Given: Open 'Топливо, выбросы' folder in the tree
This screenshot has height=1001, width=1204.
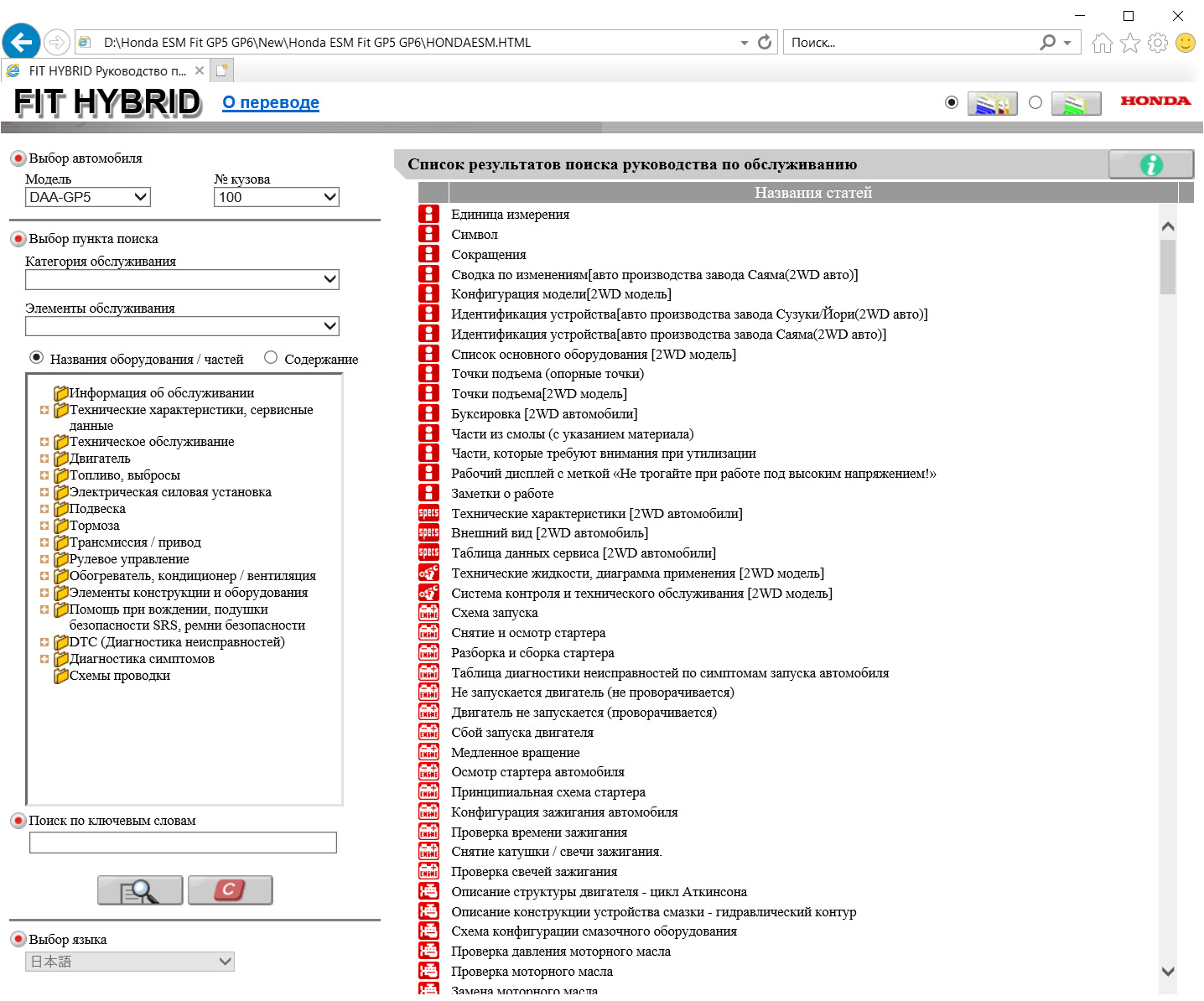Looking at the screenshot, I should coord(125,475).
